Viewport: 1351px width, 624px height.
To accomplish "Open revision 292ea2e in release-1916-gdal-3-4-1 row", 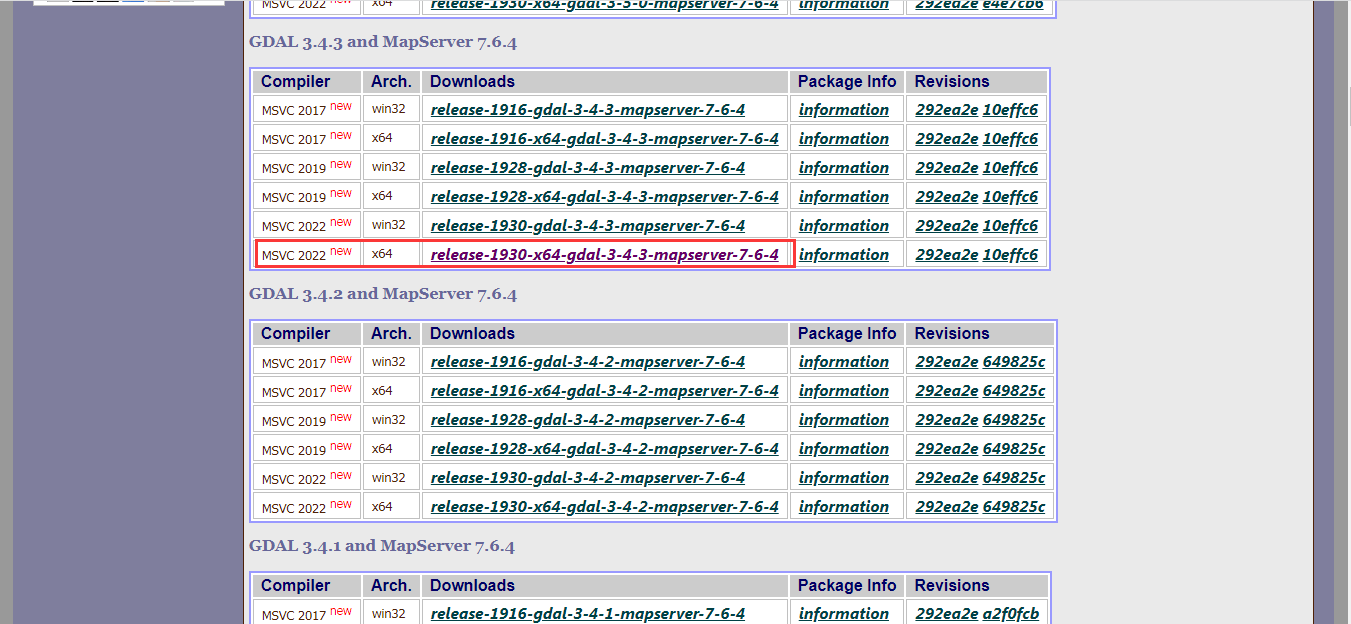I will (947, 614).
